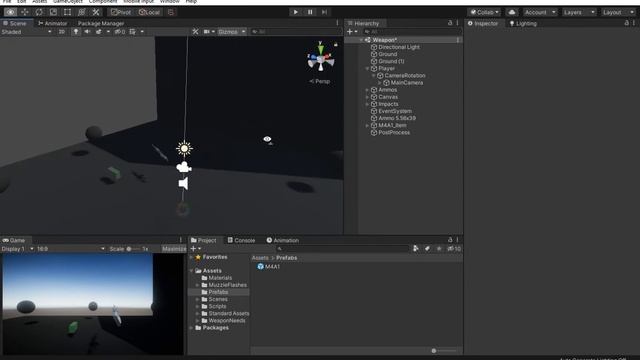Open the Gizmos dropdown
Screen dimensions: 640x360
pos(232,31)
